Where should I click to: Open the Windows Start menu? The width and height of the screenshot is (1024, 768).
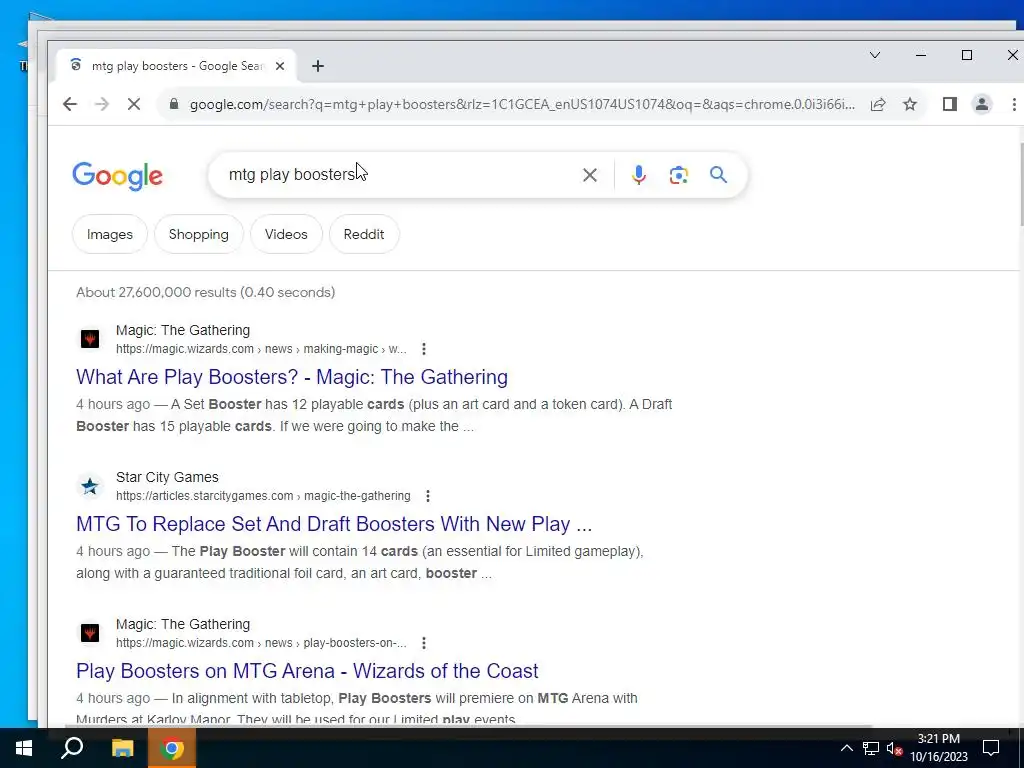click(x=24, y=748)
